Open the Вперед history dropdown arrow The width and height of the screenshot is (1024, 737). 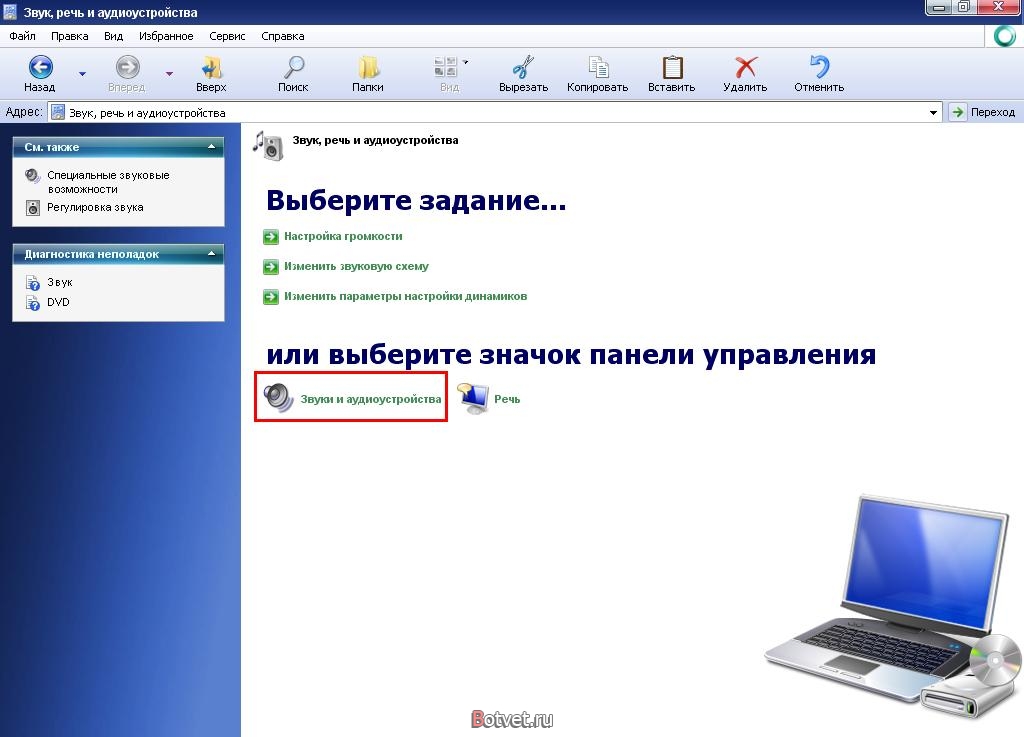(x=169, y=74)
